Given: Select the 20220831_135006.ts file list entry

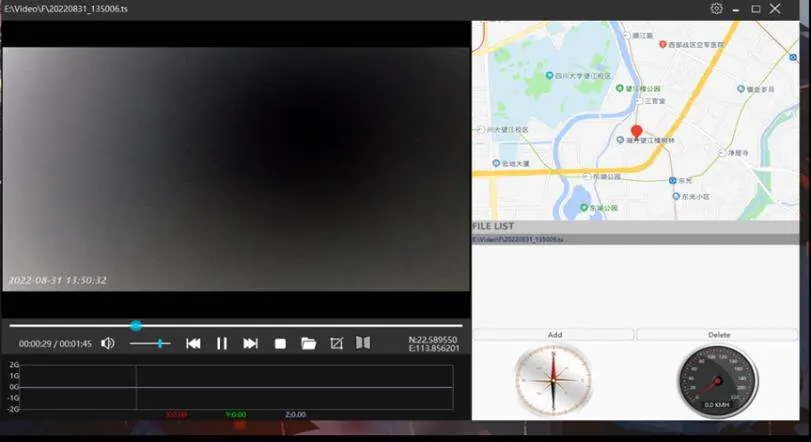Looking at the screenshot, I should [x=636, y=240].
